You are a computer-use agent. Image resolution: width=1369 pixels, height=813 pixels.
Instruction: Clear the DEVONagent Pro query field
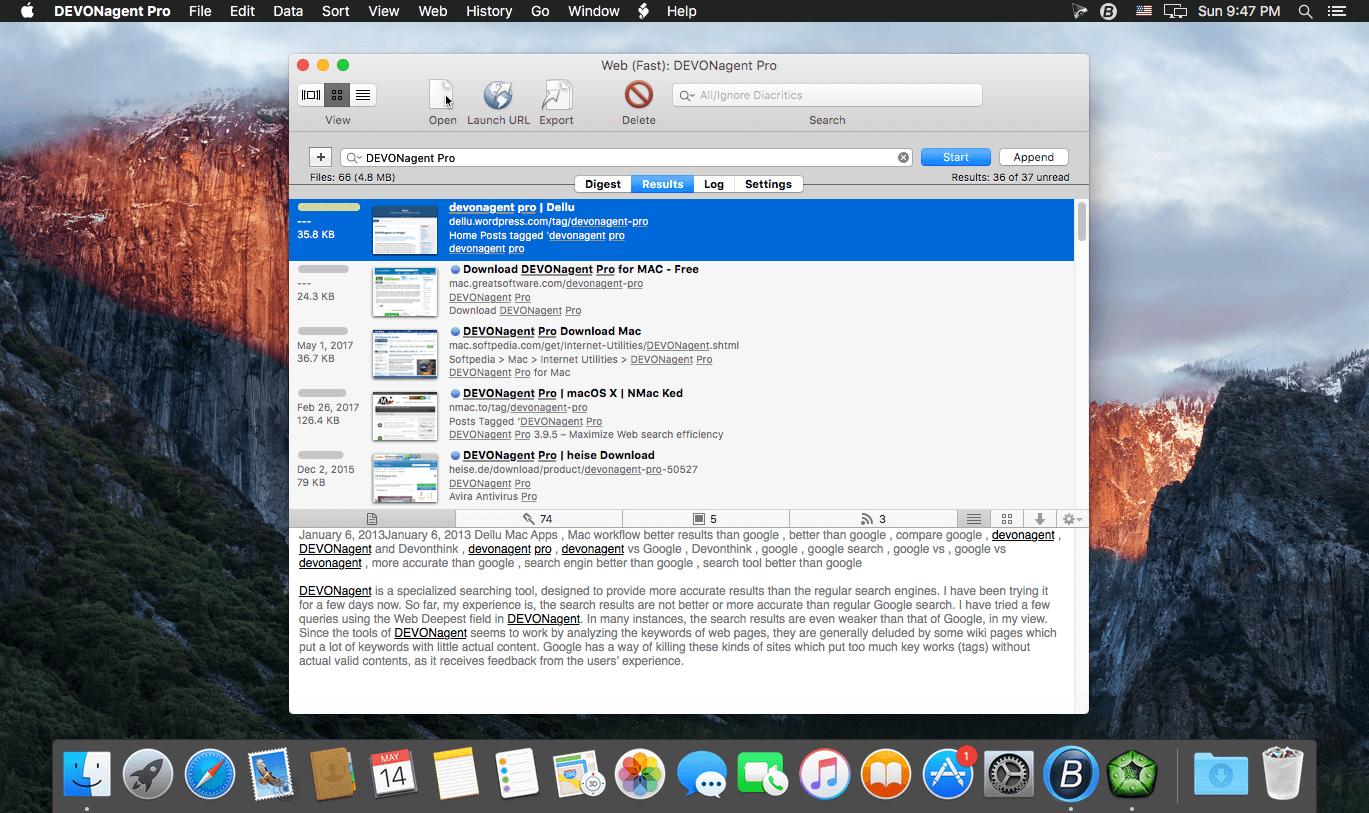pyautogui.click(x=903, y=157)
